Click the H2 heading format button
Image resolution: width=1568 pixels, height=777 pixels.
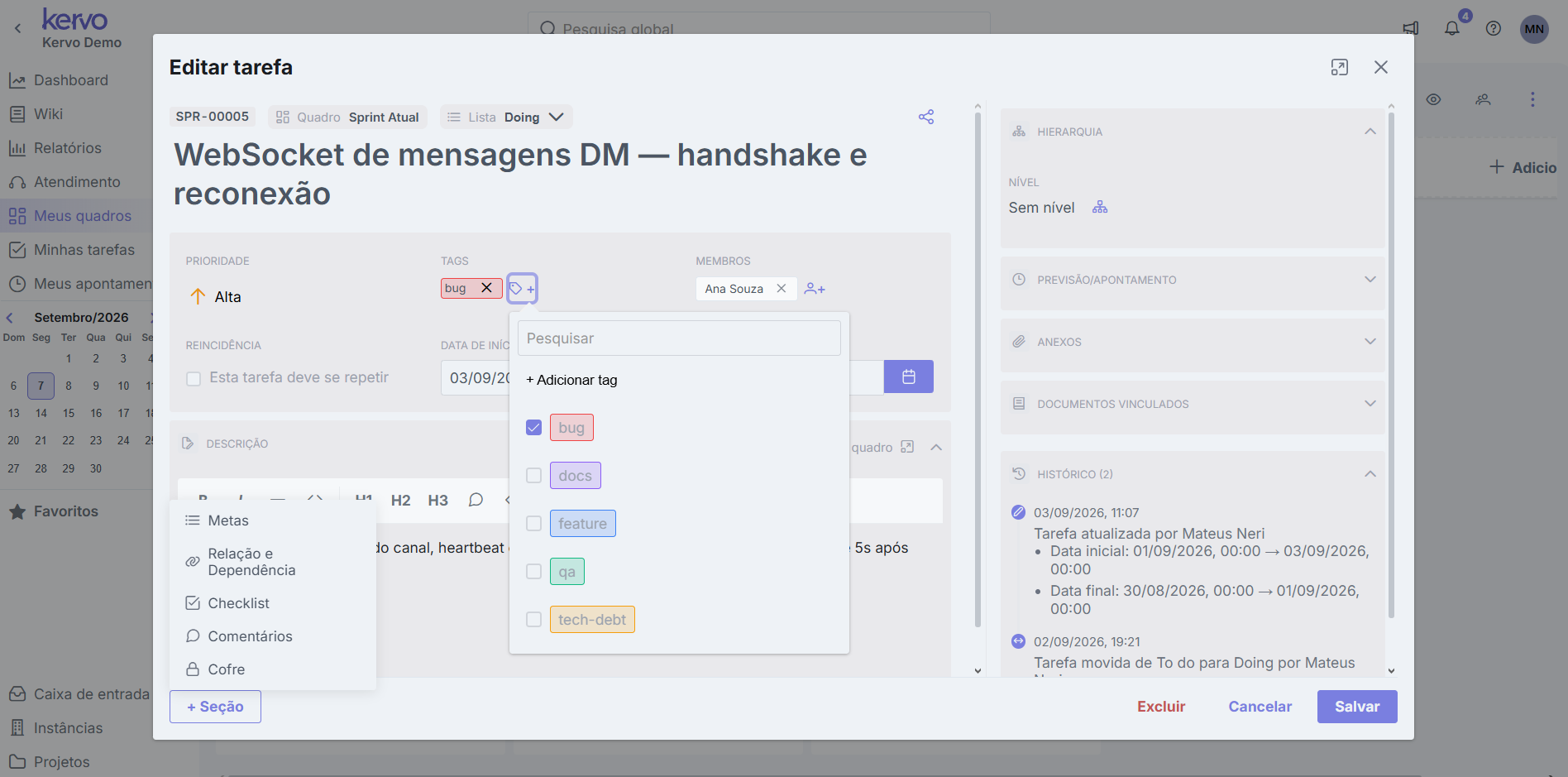(x=401, y=500)
